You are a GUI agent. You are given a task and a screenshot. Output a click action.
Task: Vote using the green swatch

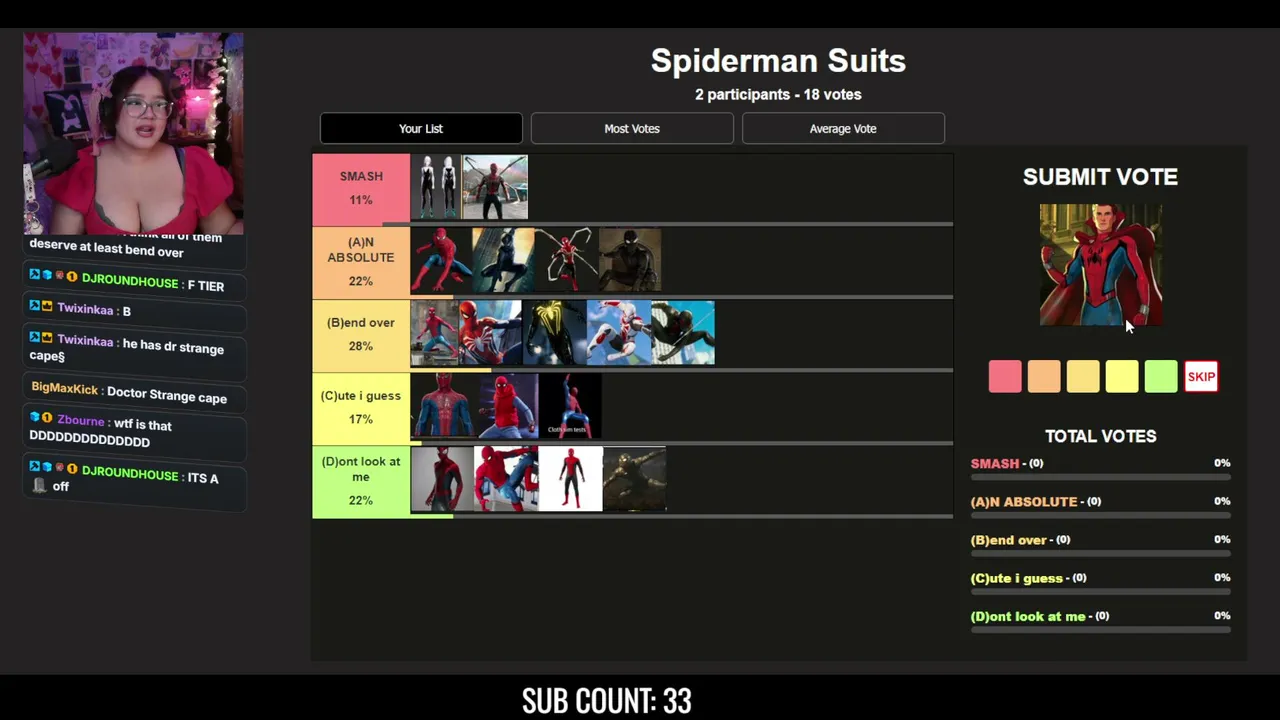tap(1161, 377)
